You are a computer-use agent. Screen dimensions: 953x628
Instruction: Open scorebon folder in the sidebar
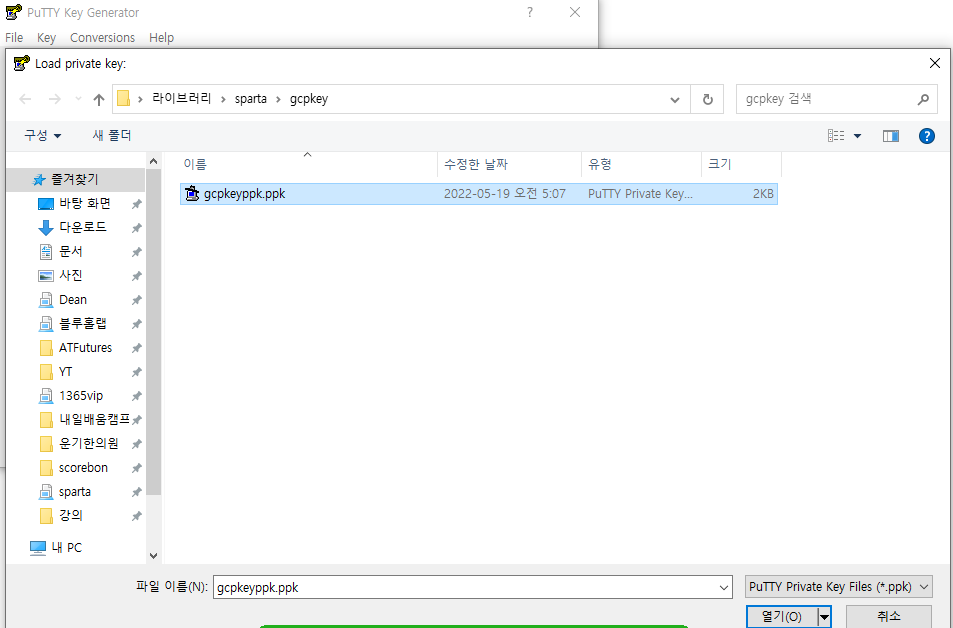click(x=83, y=468)
